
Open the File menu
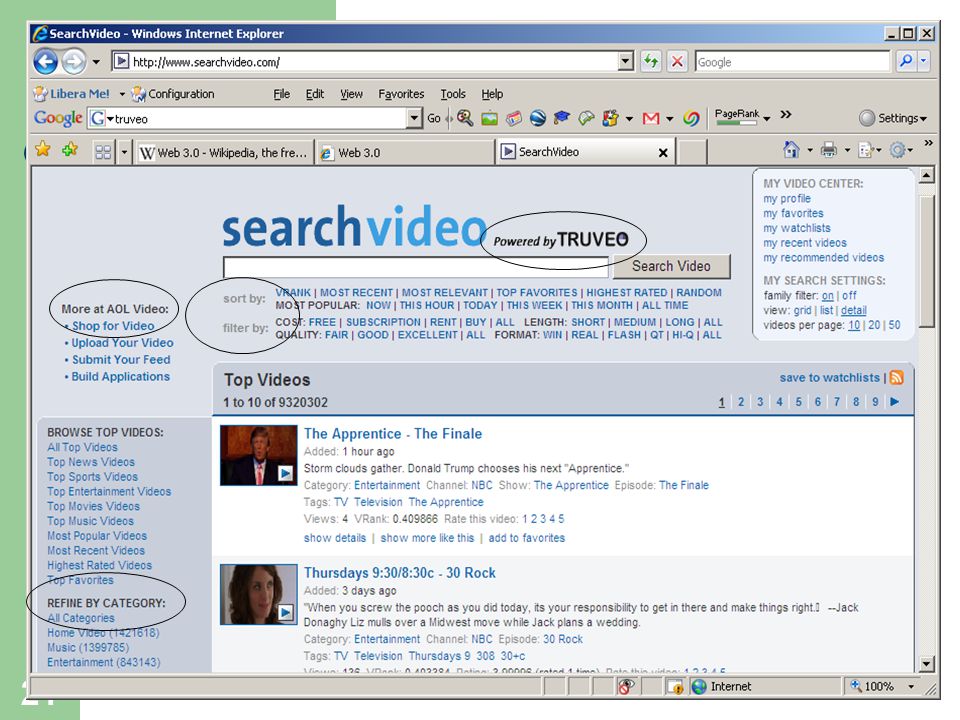pyautogui.click(x=282, y=94)
